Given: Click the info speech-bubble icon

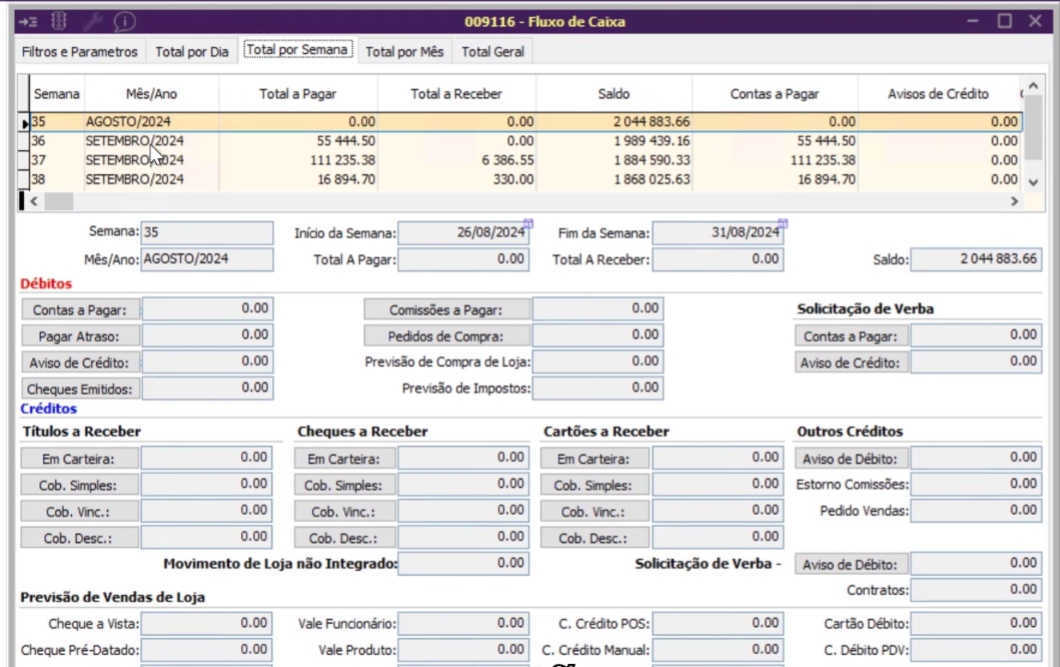Looking at the screenshot, I should click(x=124, y=22).
